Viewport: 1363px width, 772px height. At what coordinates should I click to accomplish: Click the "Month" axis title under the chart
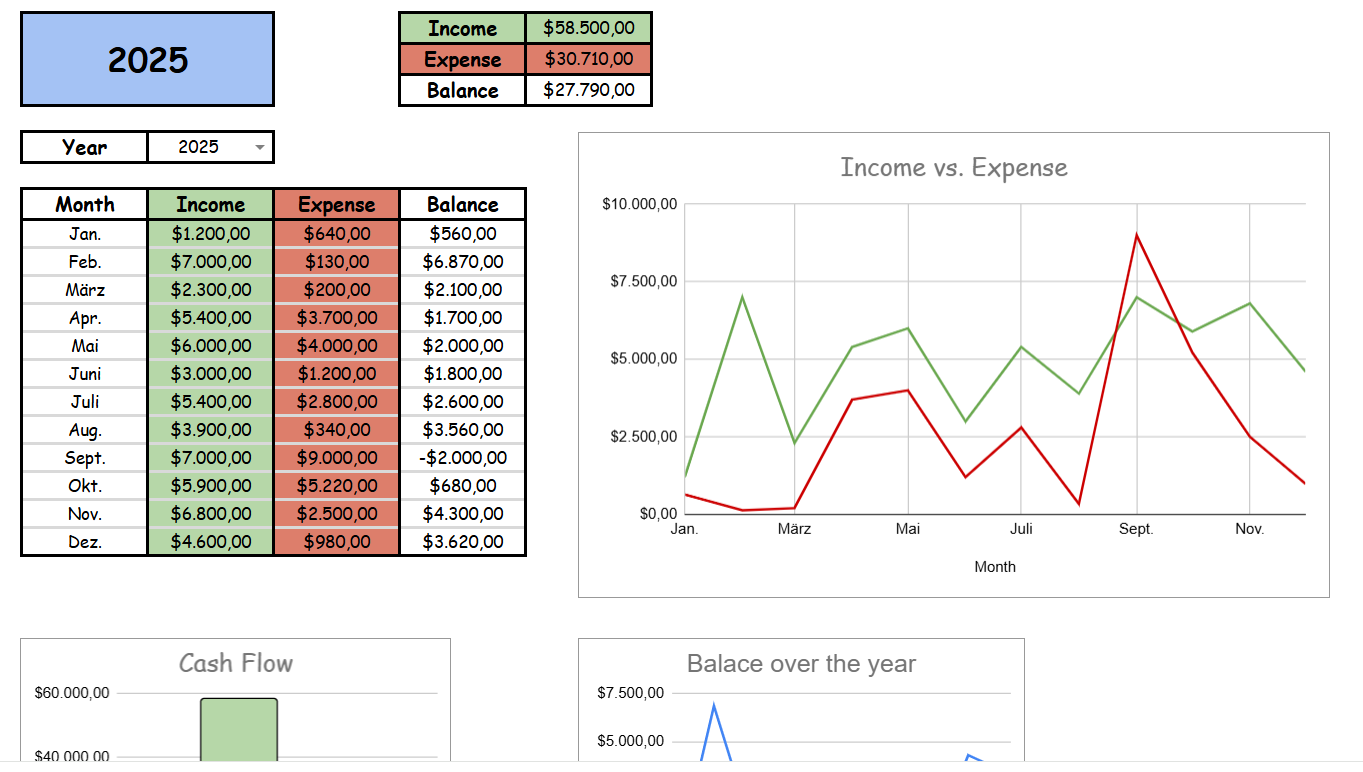(x=995, y=567)
